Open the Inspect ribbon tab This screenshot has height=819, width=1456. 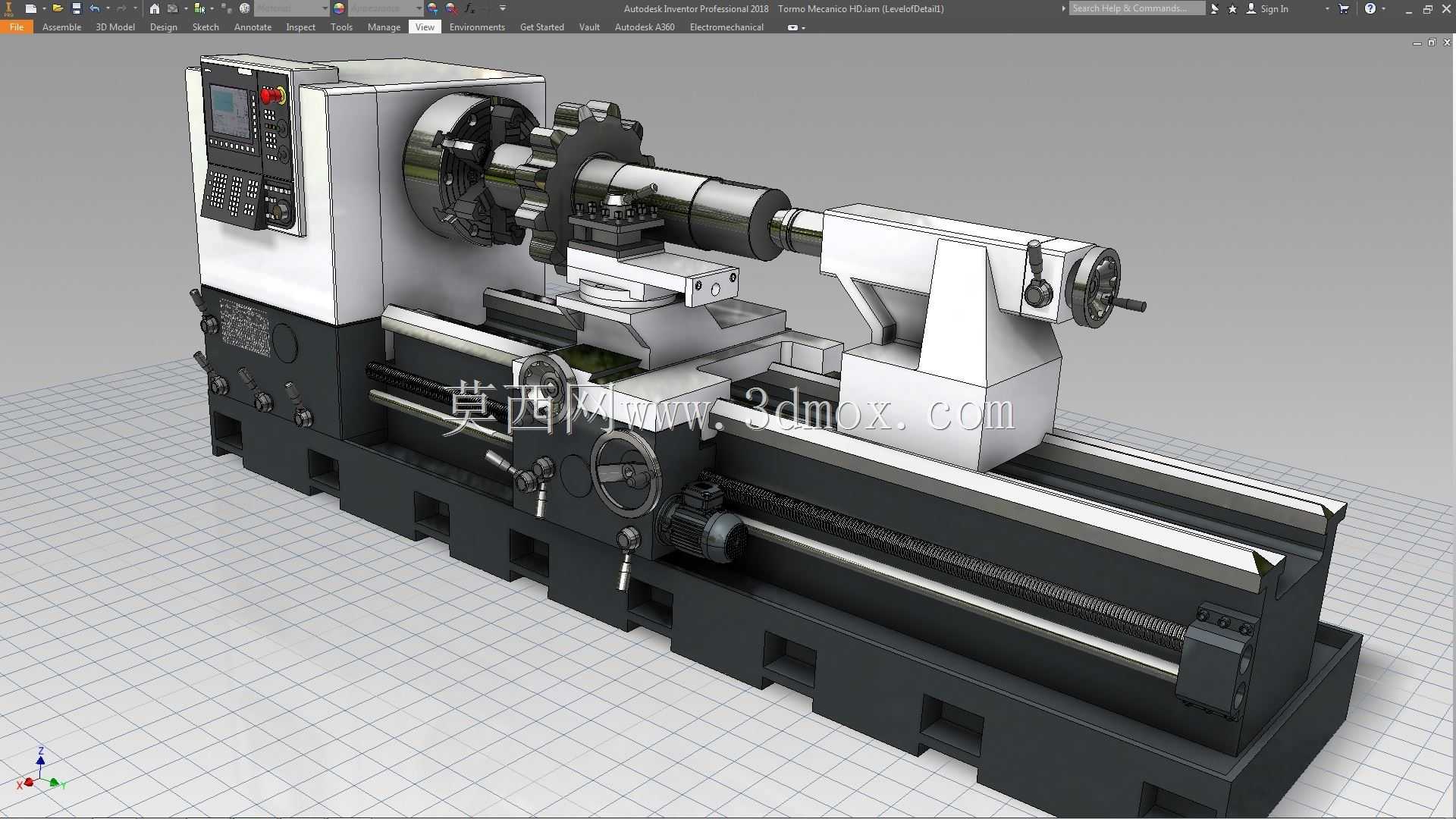pyautogui.click(x=300, y=27)
